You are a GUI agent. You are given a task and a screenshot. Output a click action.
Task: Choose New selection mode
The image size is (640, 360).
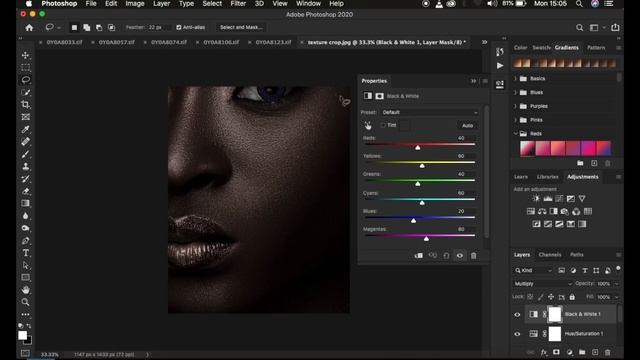pyautogui.click(x=74, y=27)
